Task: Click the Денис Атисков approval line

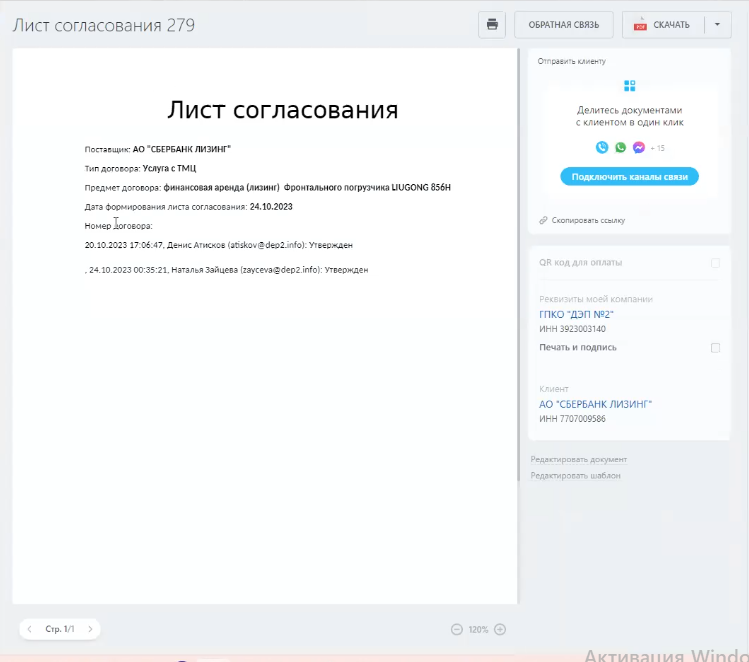Action: coord(219,245)
